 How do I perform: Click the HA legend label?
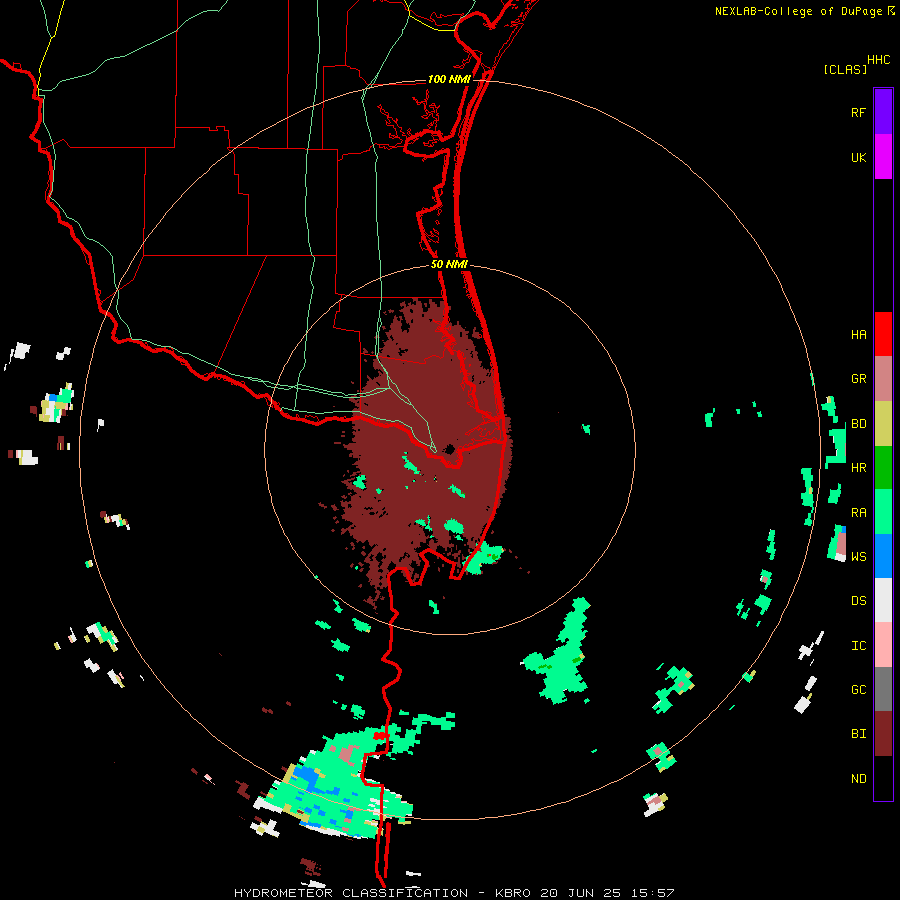coord(858,335)
